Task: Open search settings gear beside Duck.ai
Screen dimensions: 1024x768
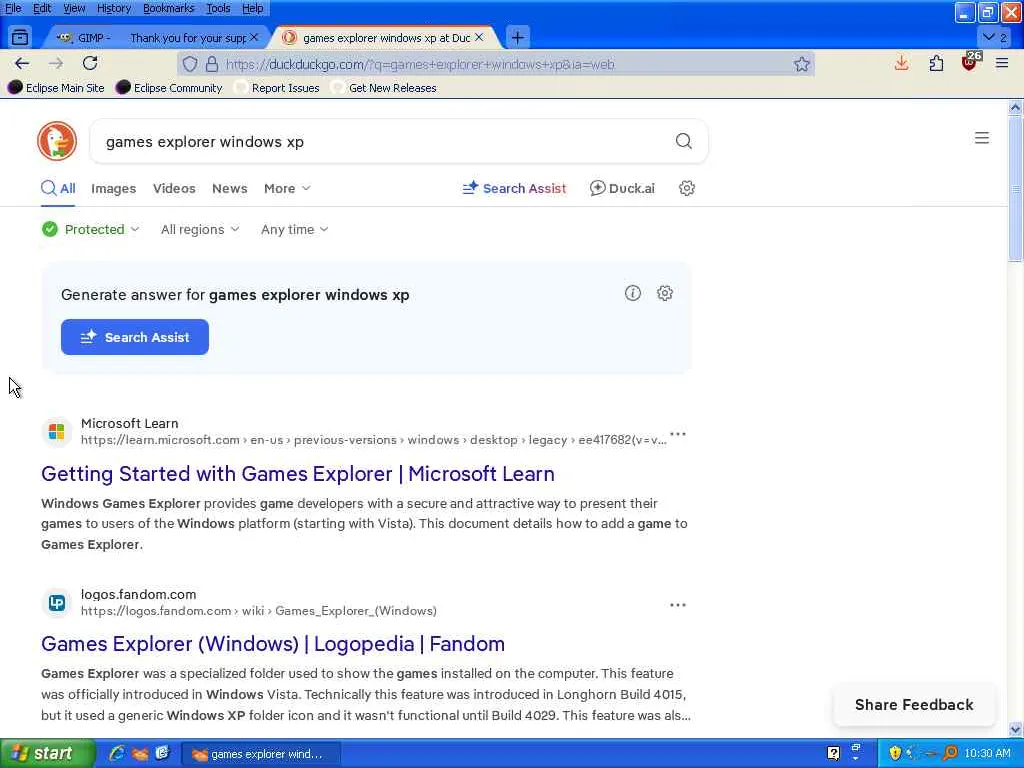Action: coord(686,188)
